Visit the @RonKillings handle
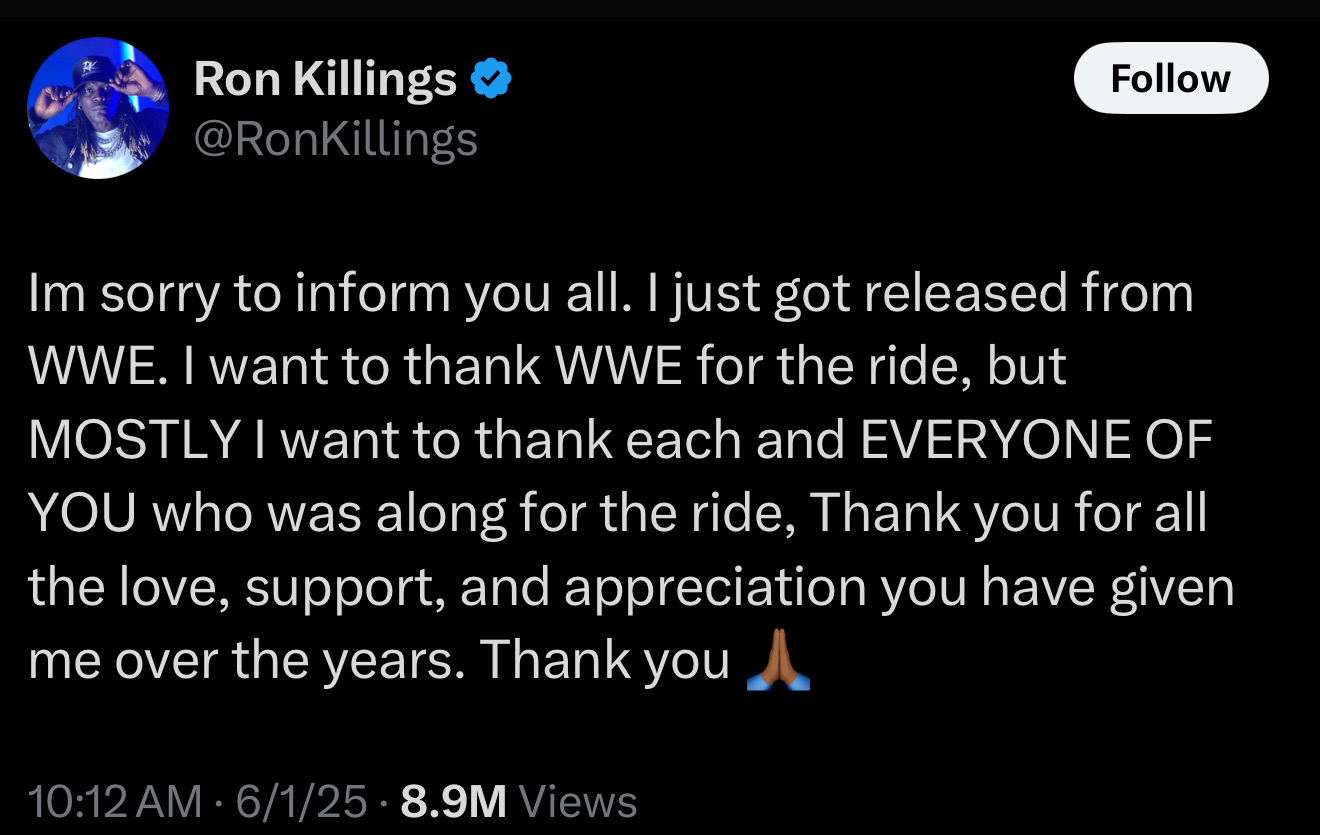Viewport: 1320px width, 835px height. pyautogui.click(x=336, y=139)
